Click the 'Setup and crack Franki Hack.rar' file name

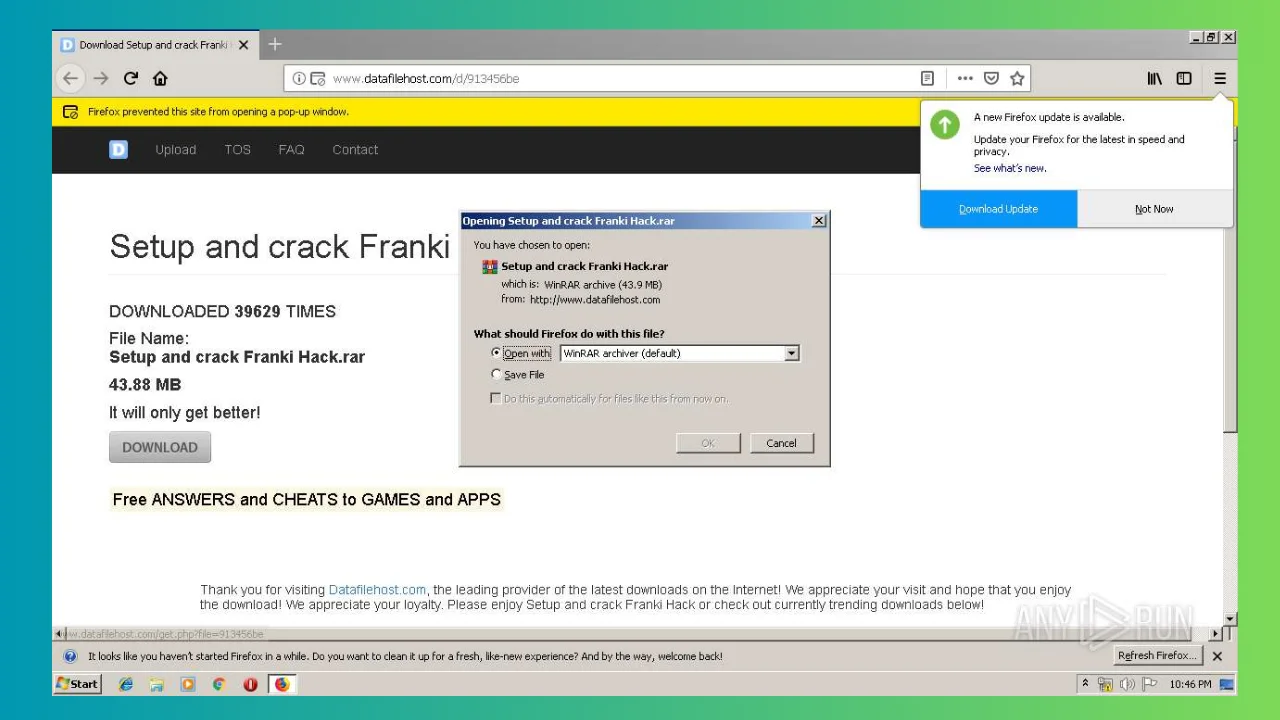(x=237, y=357)
